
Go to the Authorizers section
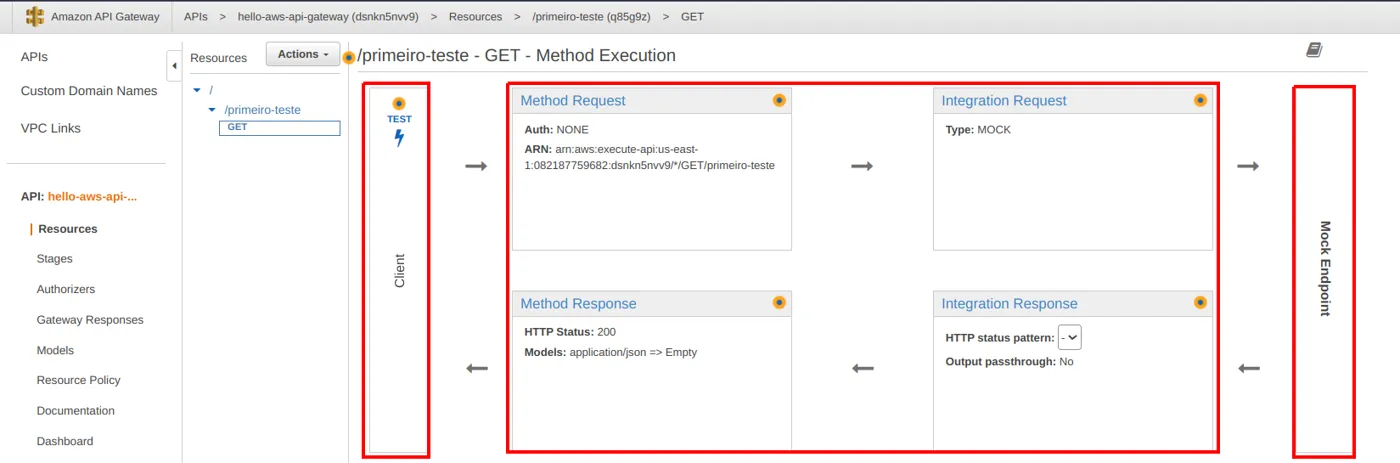coord(66,289)
